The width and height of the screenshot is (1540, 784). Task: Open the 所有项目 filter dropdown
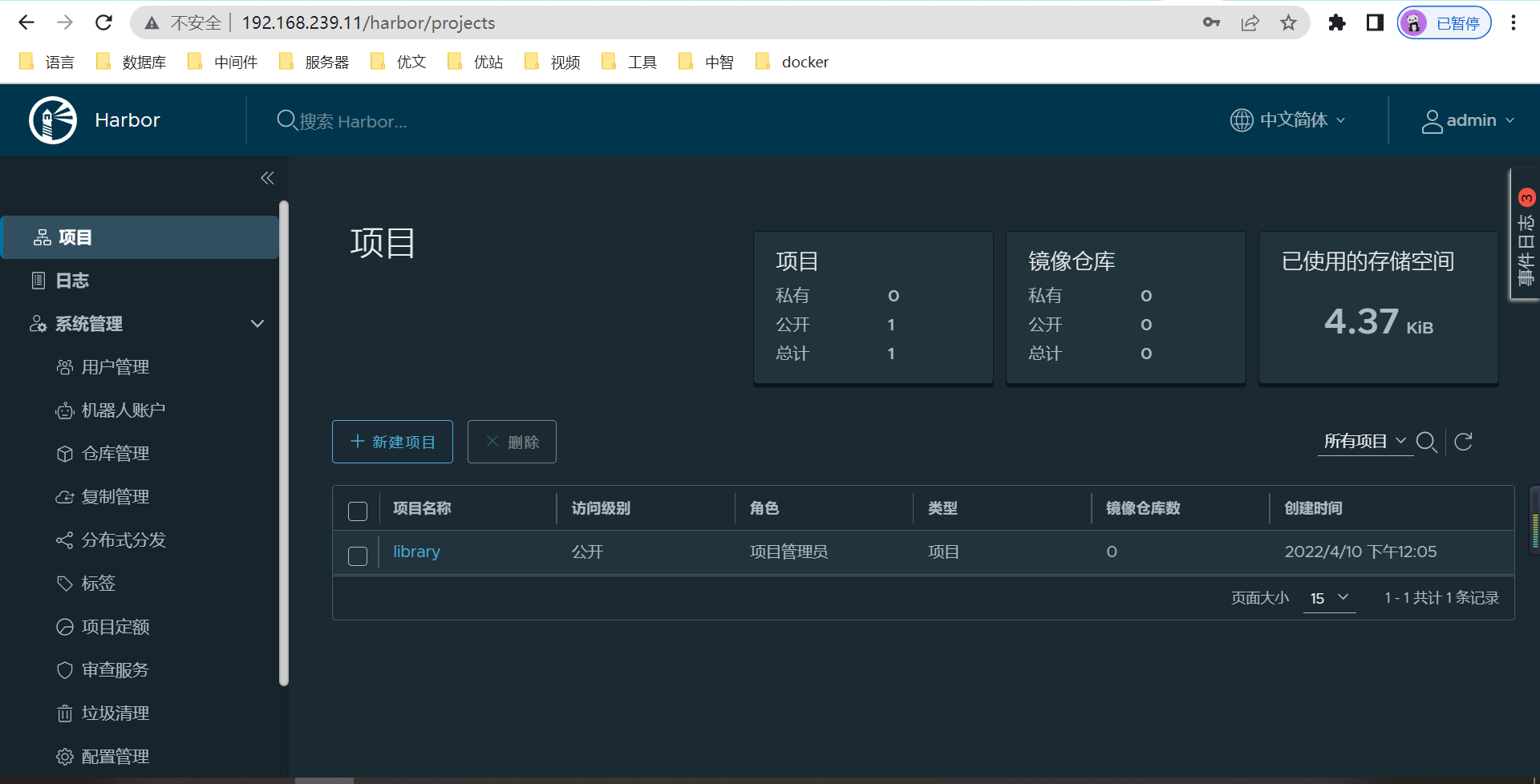1365,442
